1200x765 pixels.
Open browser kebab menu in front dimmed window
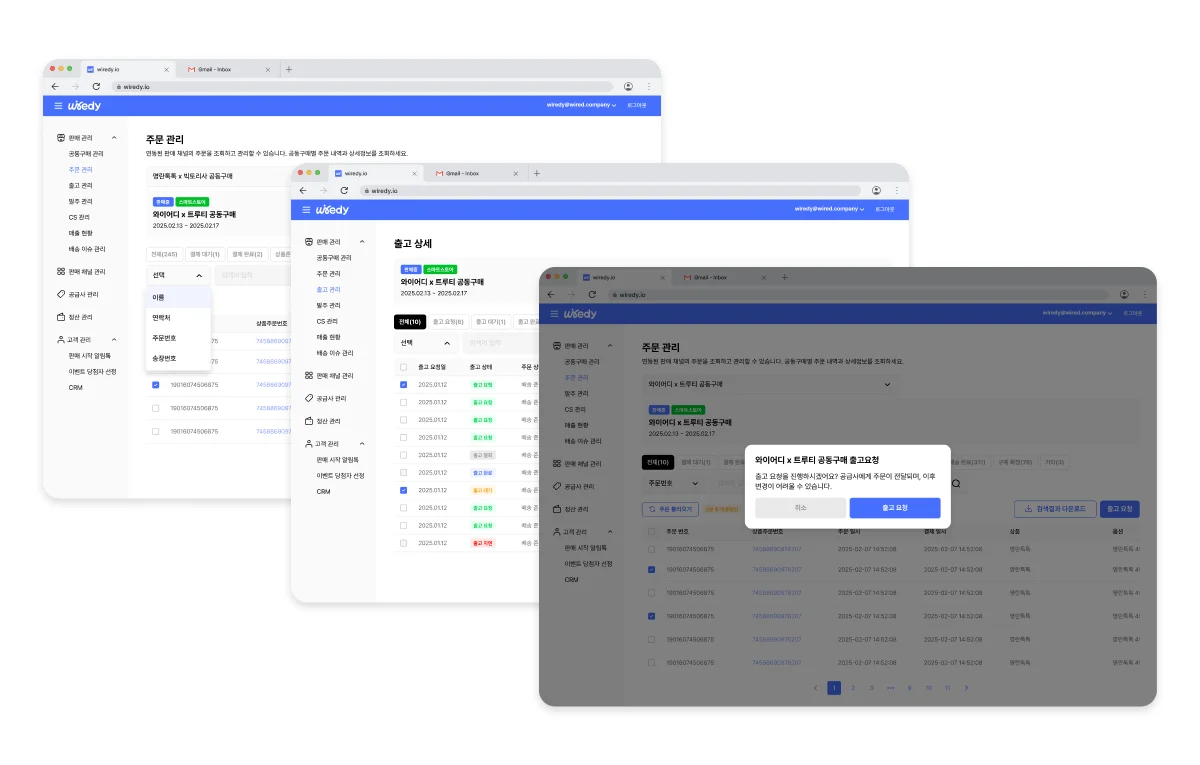tap(1144, 294)
